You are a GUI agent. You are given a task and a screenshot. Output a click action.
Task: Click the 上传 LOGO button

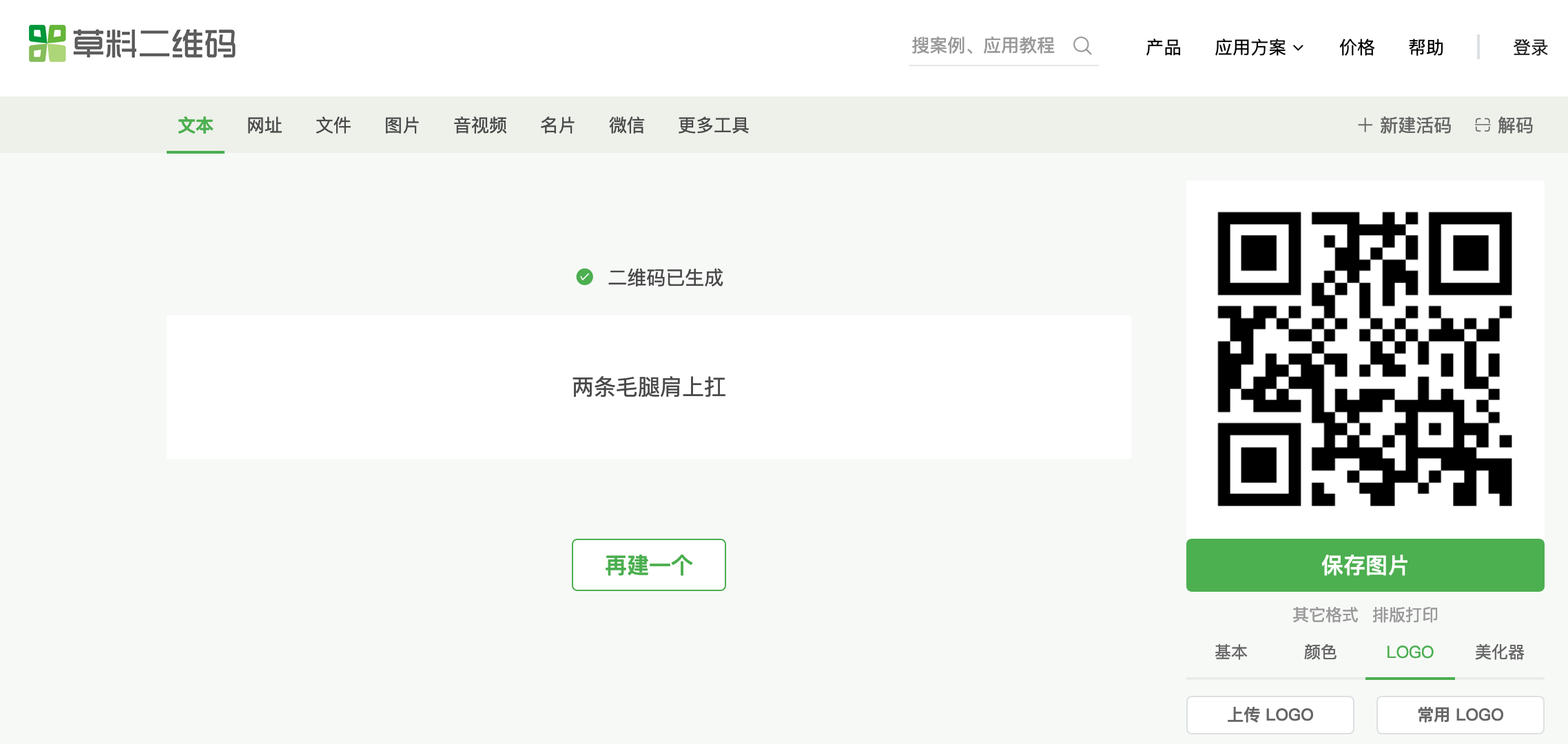[1270, 715]
